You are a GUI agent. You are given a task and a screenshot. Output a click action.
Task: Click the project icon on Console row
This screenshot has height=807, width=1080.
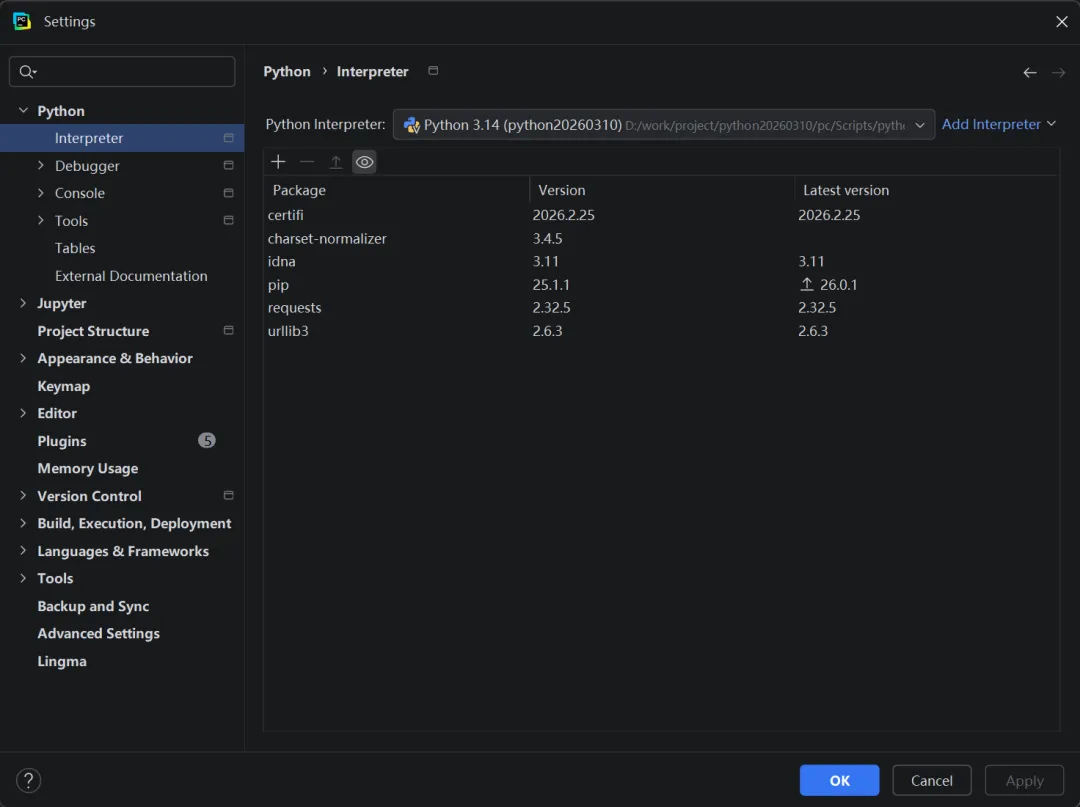click(x=229, y=193)
